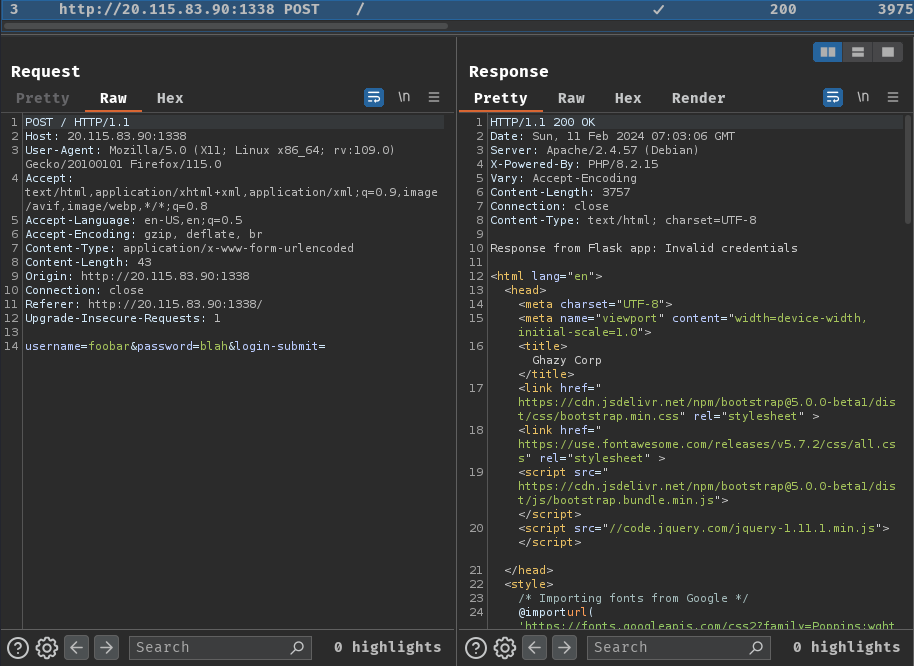Click the Referer header line in request
Screen dimensions: 914x666
[143, 304]
